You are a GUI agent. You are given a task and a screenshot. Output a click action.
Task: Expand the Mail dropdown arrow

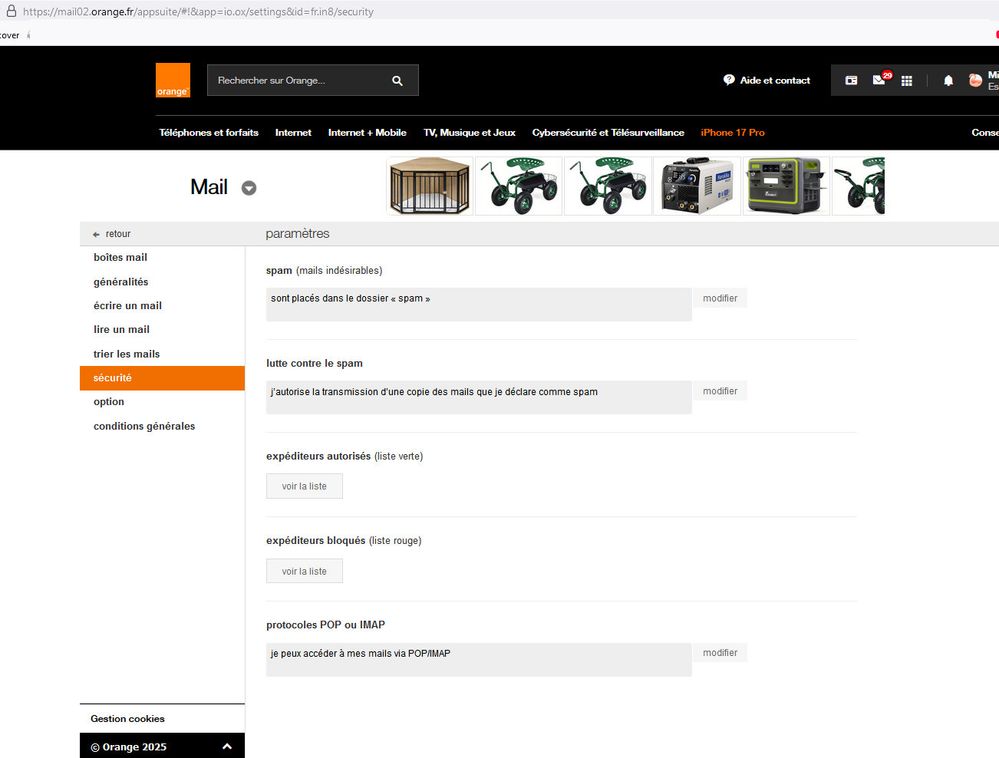pos(249,188)
